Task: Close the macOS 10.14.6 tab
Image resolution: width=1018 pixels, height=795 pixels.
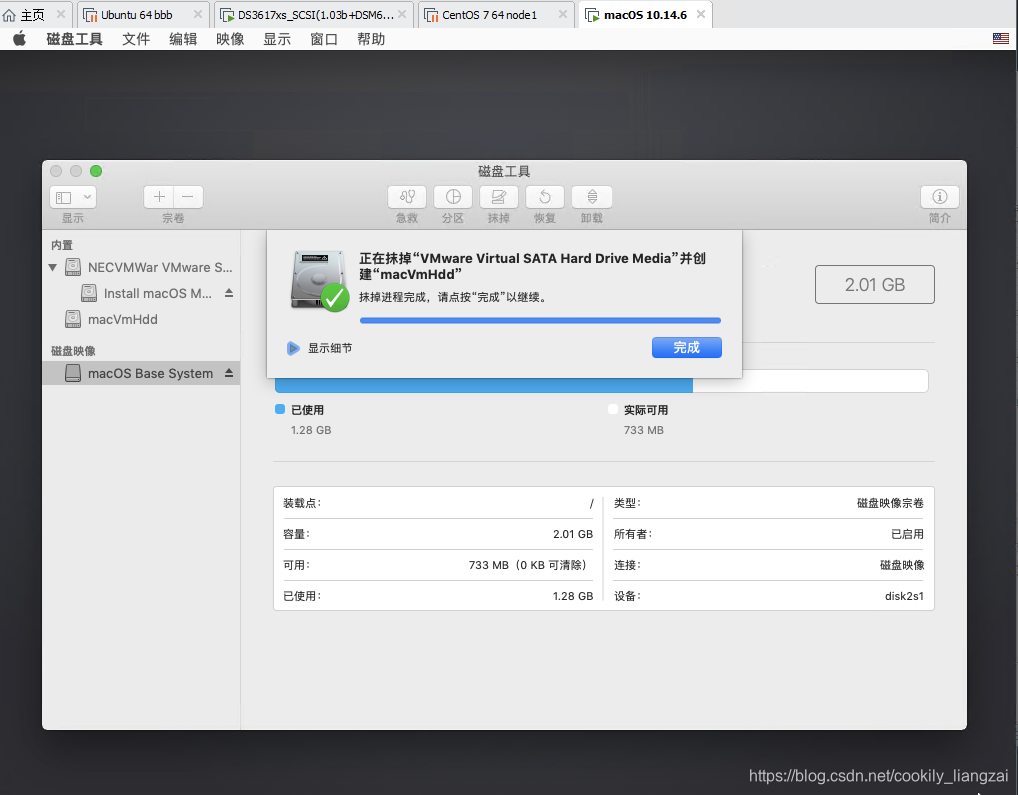Action: (701, 14)
